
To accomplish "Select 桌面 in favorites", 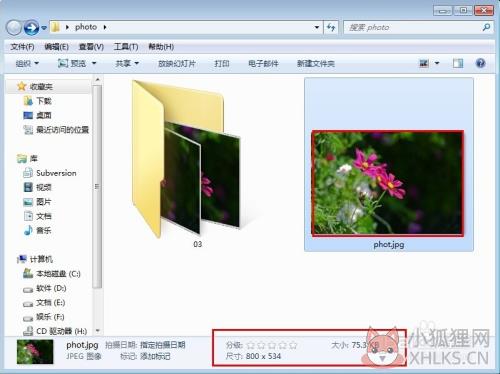I will (44, 115).
